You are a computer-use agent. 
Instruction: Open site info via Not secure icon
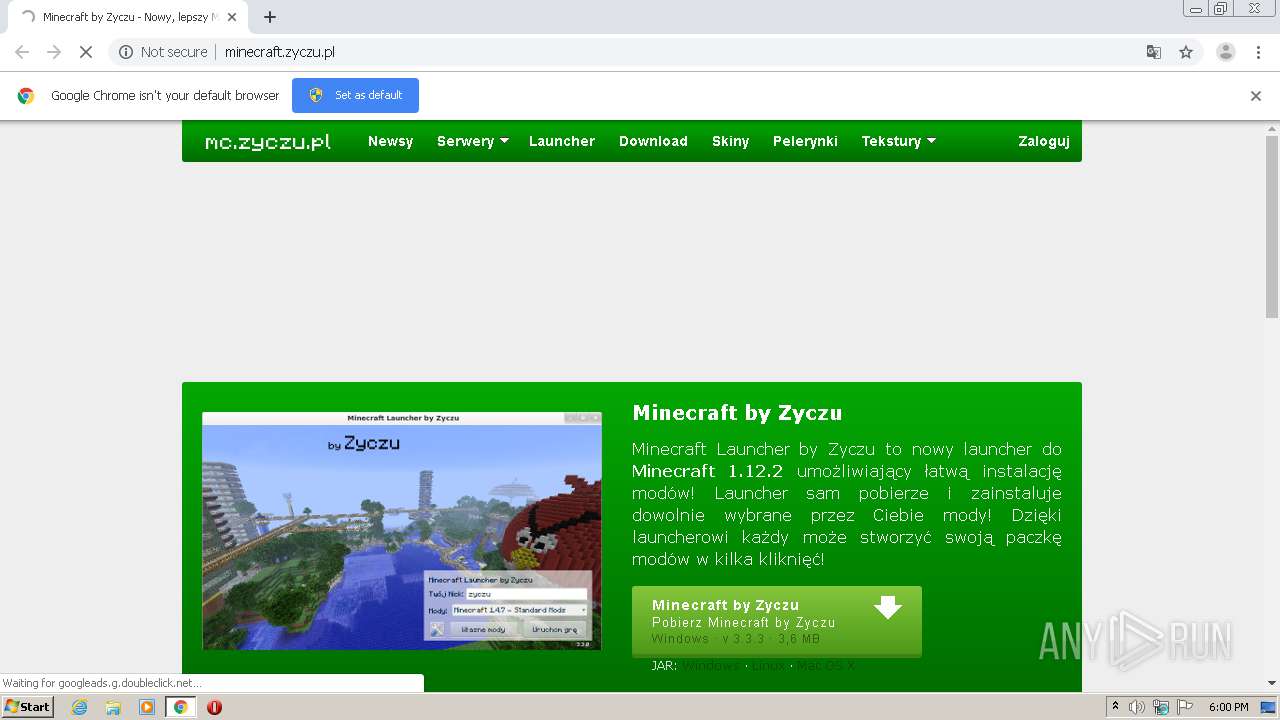tap(126, 52)
